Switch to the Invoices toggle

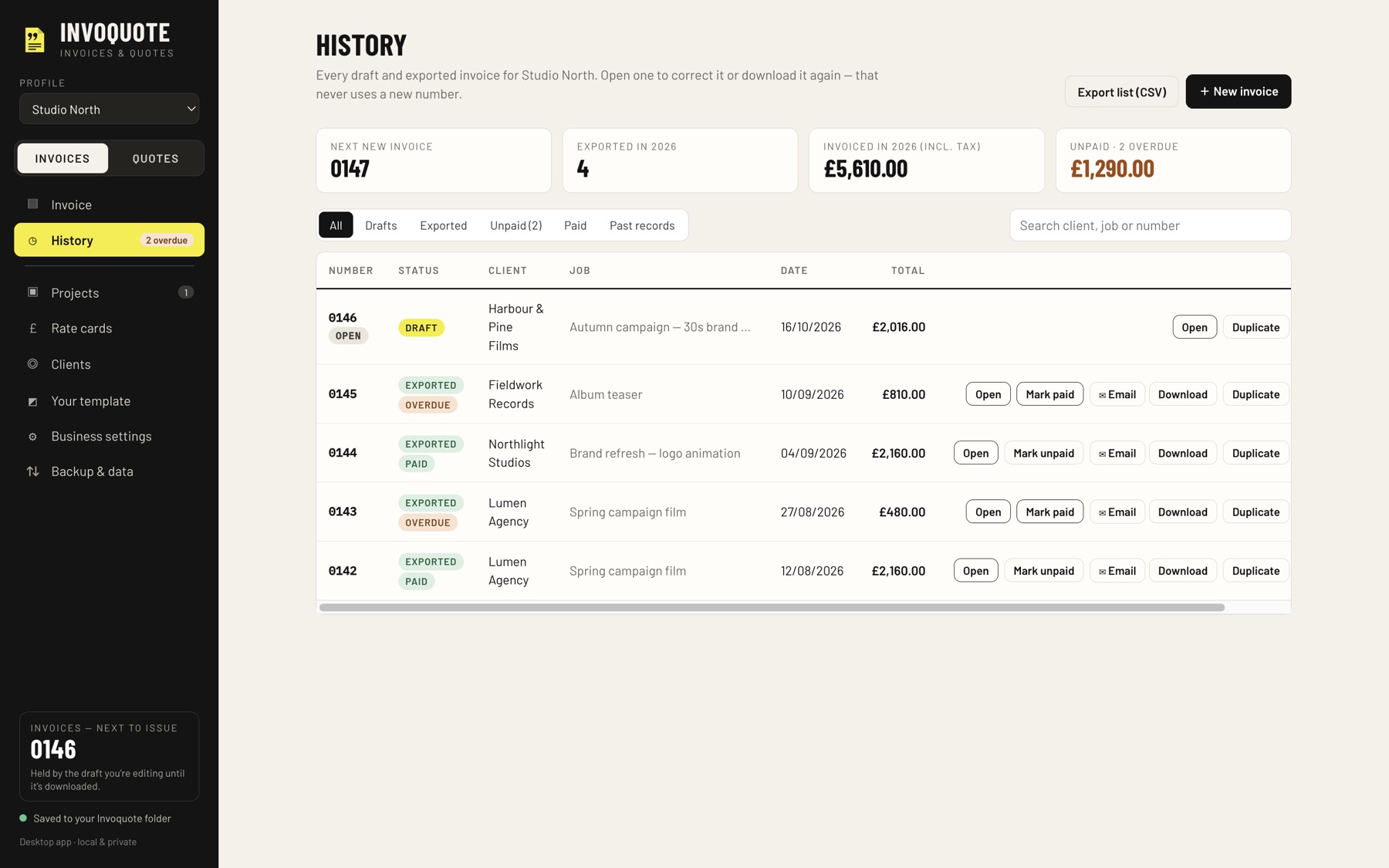[63, 158]
